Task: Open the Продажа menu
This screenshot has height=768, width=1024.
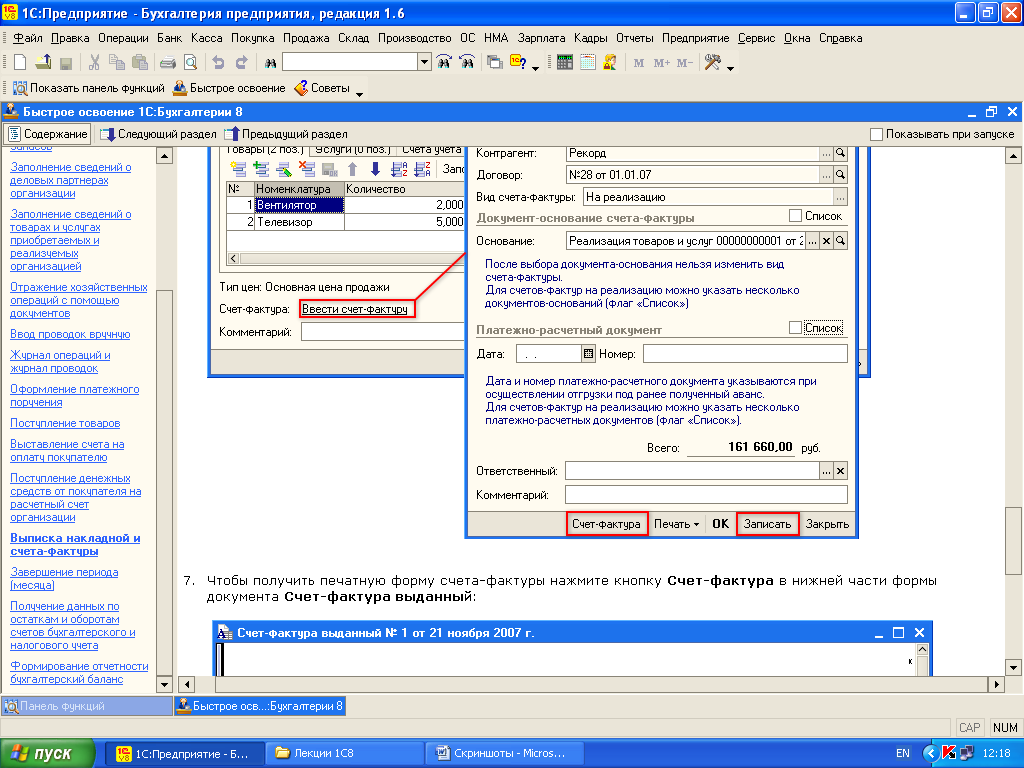Action: [x=306, y=38]
